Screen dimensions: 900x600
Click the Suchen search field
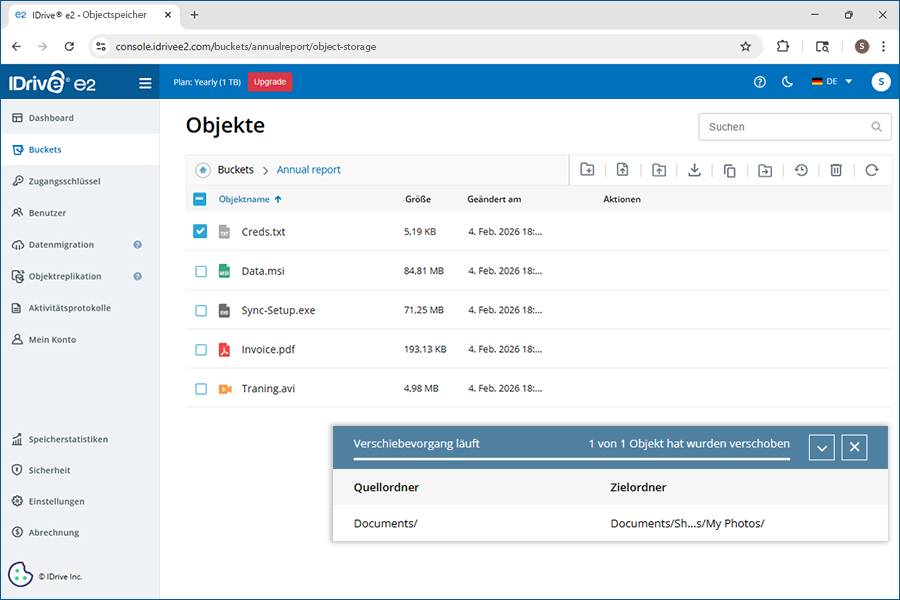tap(785, 127)
